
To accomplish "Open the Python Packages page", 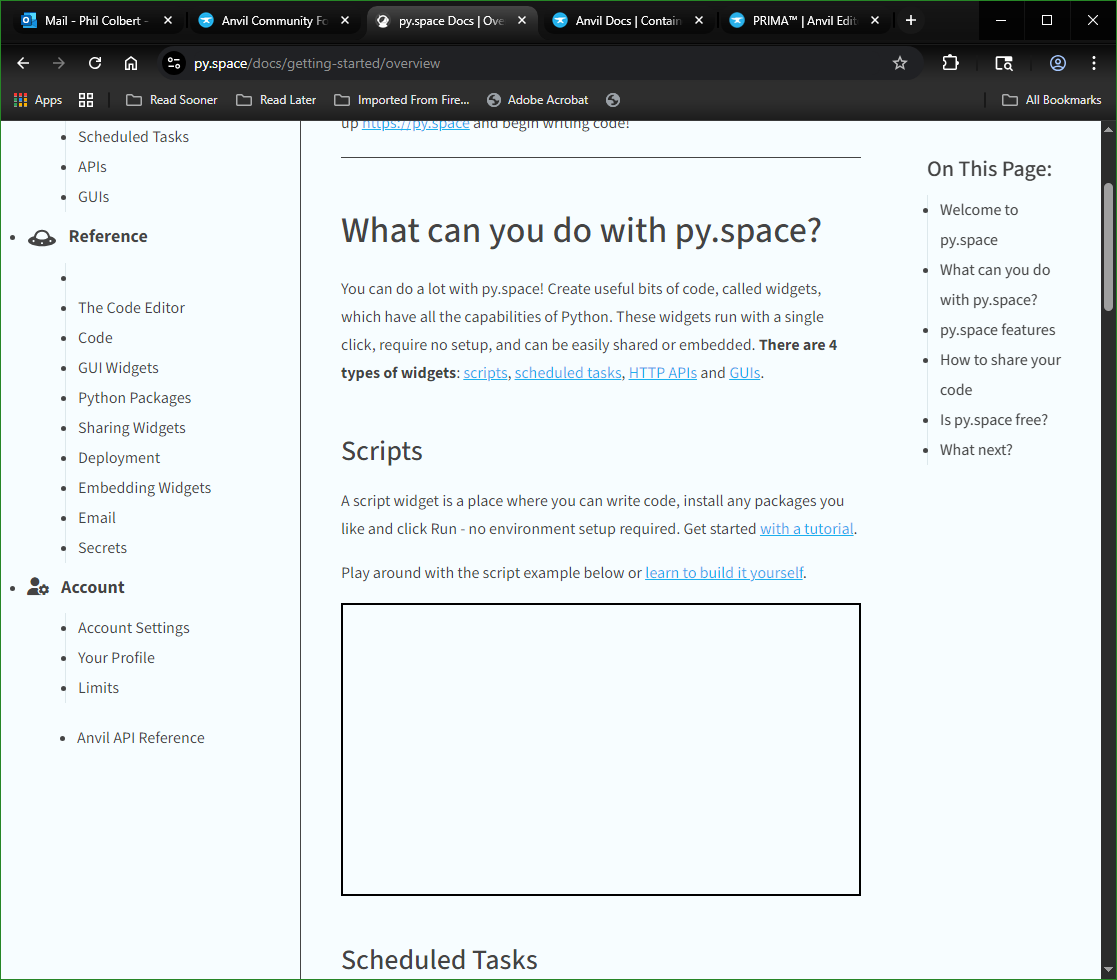I will tap(135, 397).
